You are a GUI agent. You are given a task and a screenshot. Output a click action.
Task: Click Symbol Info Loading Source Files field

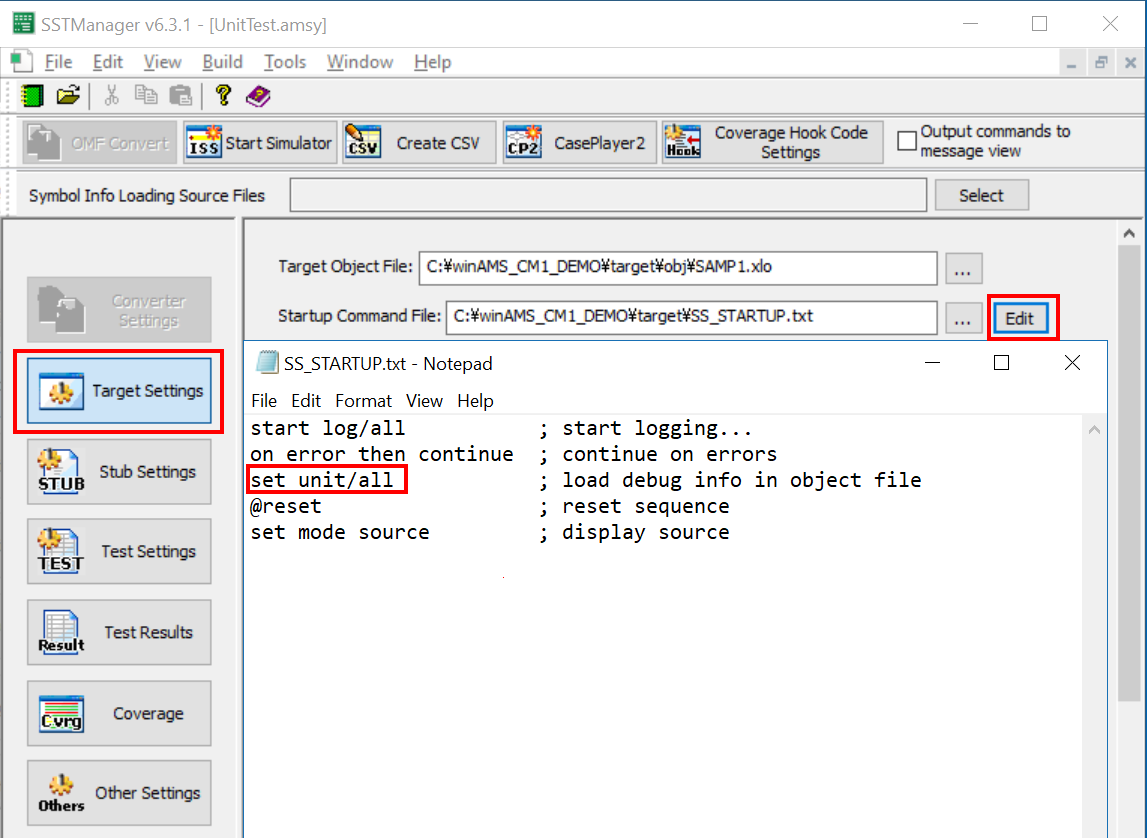[608, 195]
